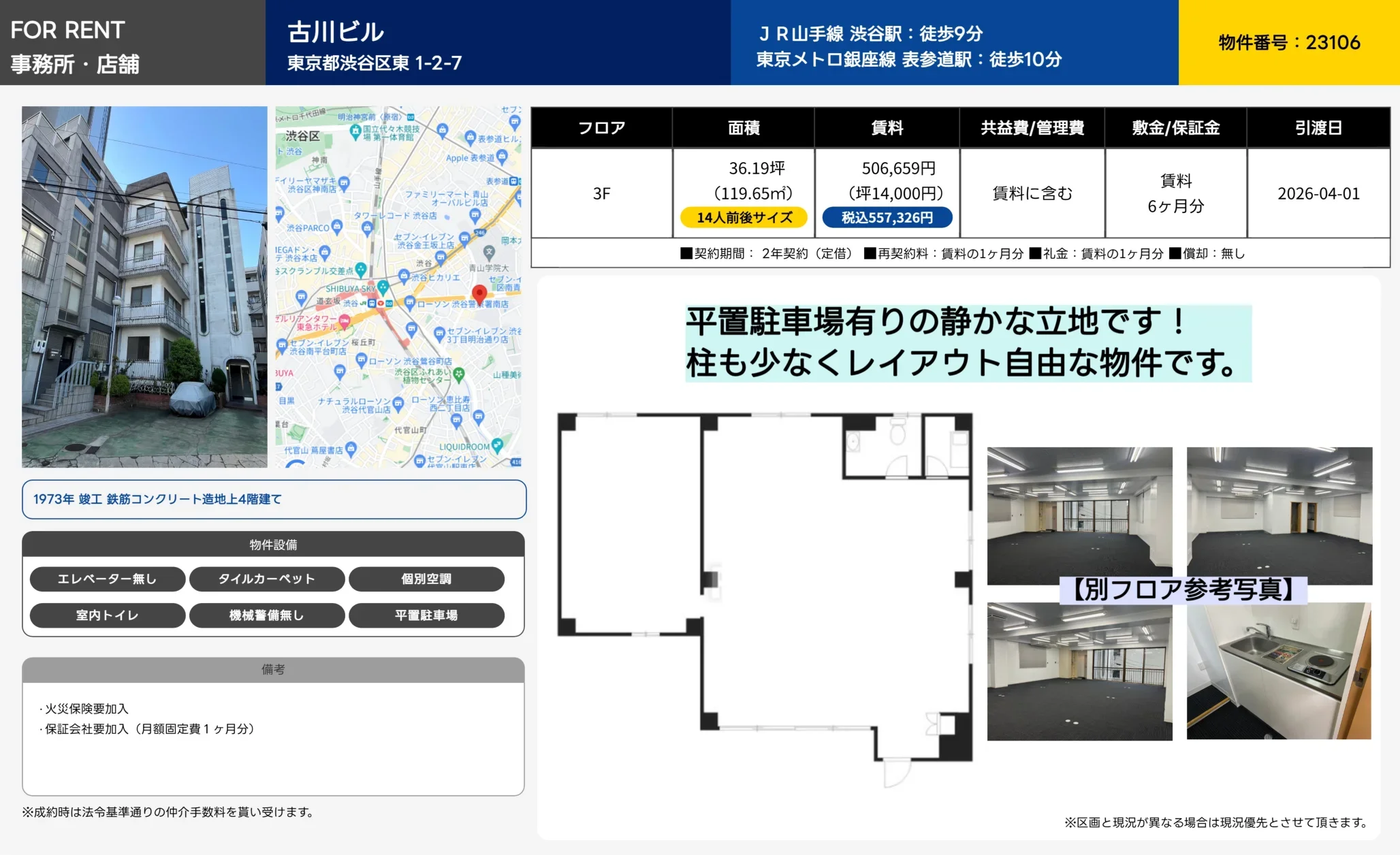
Task: Select the タイルカーペット facility tag
Action: (267, 579)
